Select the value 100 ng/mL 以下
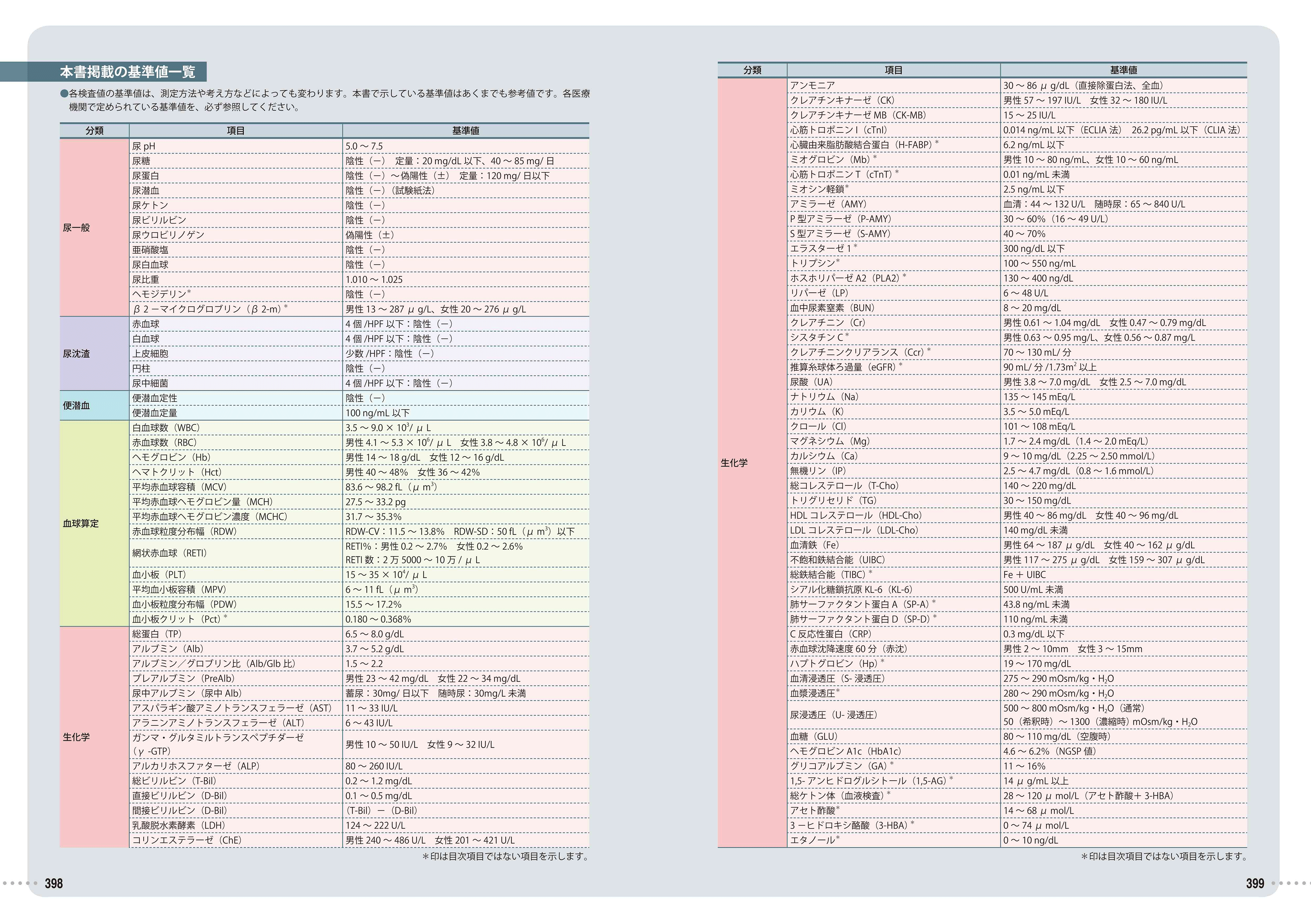This screenshot has height=924, width=1311. click(377, 413)
